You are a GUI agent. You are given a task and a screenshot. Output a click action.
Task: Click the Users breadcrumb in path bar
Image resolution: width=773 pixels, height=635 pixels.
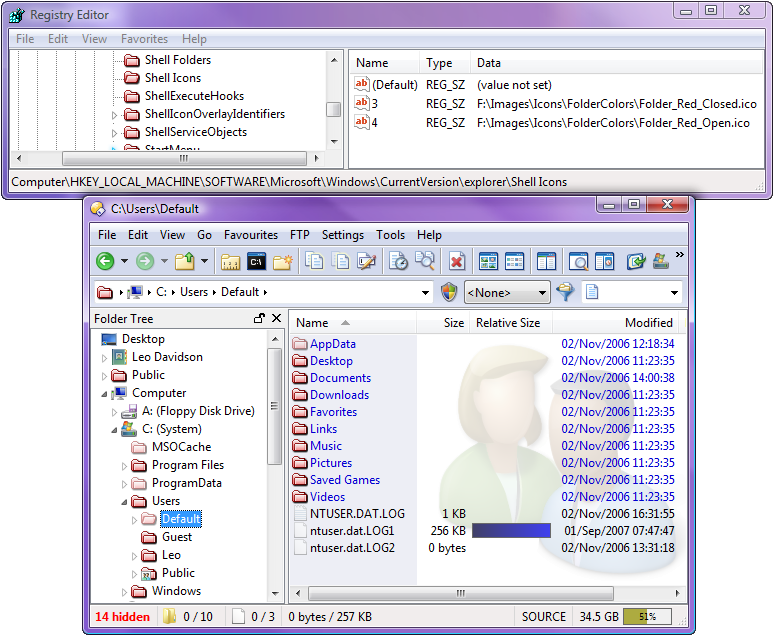click(x=194, y=292)
